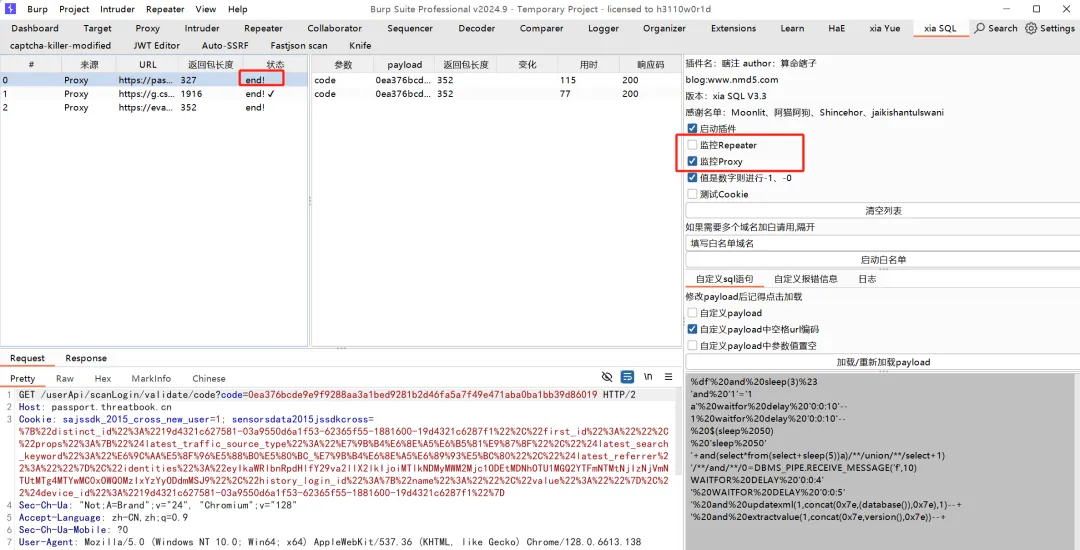1080x550 pixels.
Task: Open the 自定义报错信息 tab
Action: click(805, 279)
